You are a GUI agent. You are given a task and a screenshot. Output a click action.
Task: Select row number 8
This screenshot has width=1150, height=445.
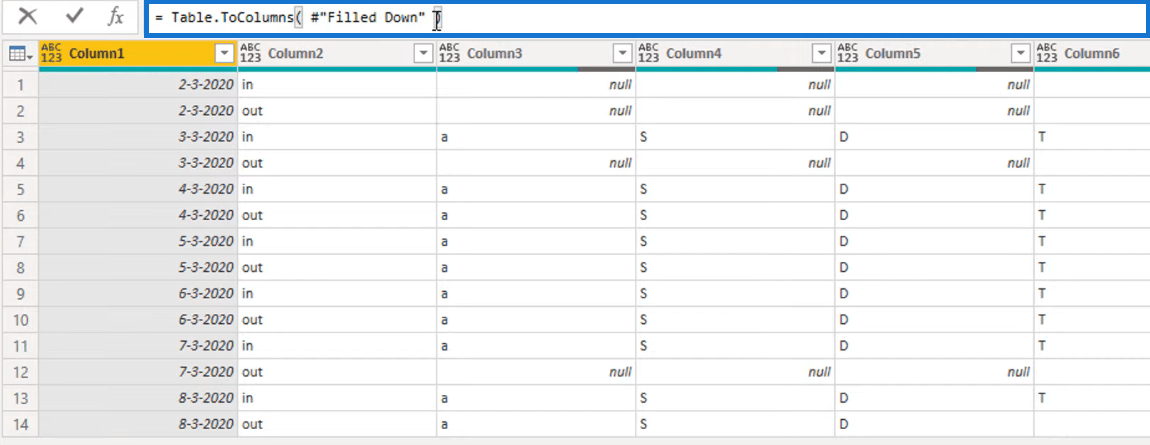click(x=20, y=268)
